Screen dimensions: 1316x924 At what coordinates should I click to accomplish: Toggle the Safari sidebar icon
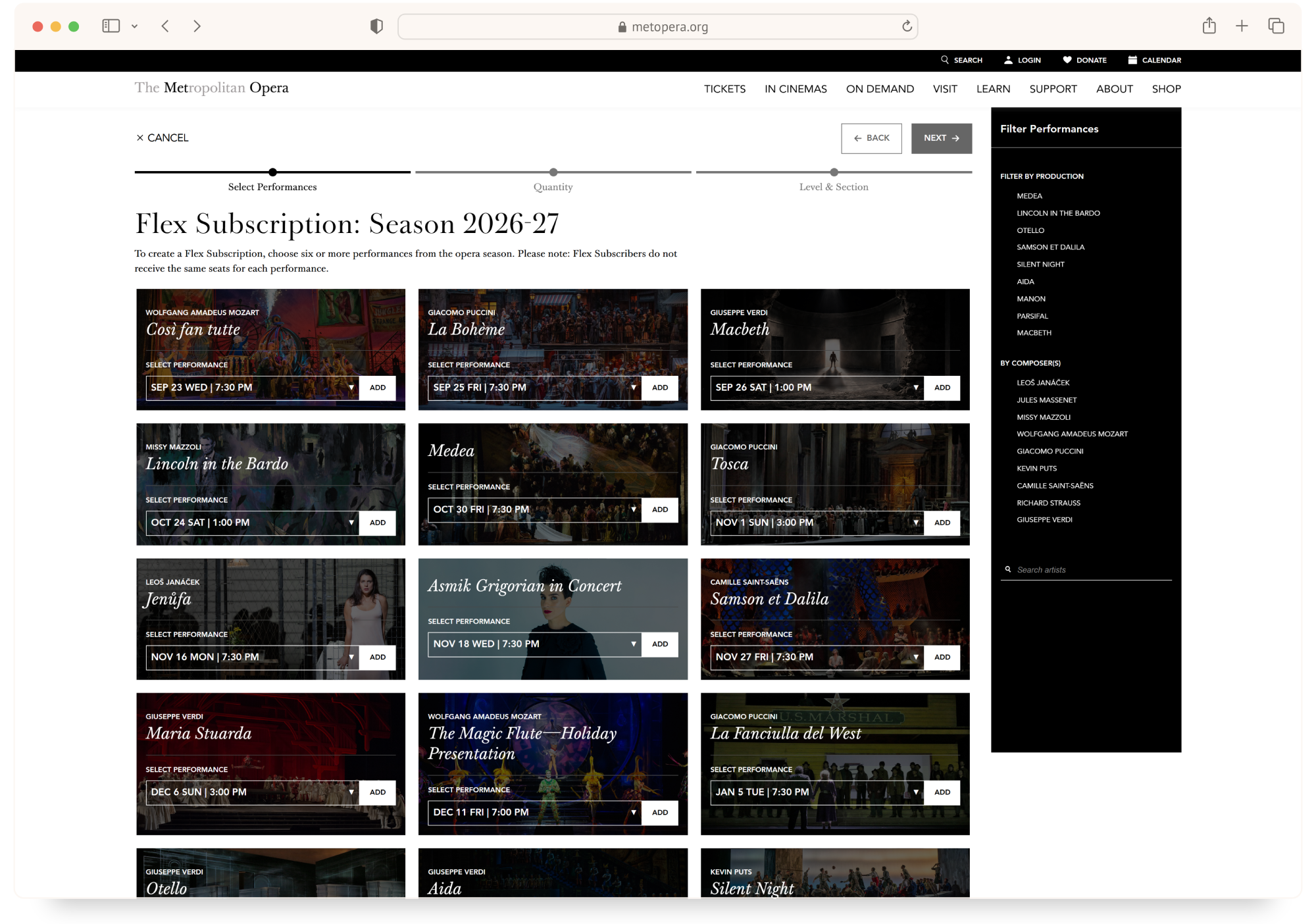pos(111,26)
